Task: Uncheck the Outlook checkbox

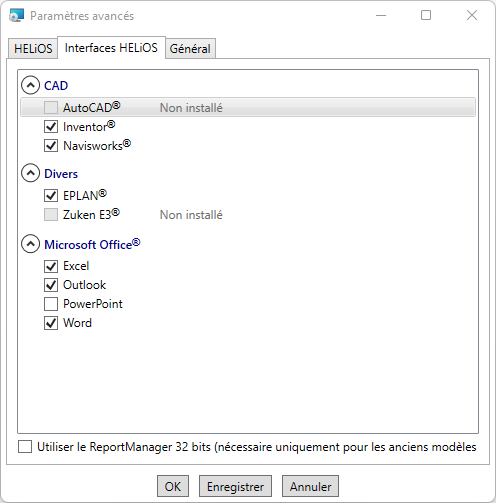Action: [x=51, y=285]
